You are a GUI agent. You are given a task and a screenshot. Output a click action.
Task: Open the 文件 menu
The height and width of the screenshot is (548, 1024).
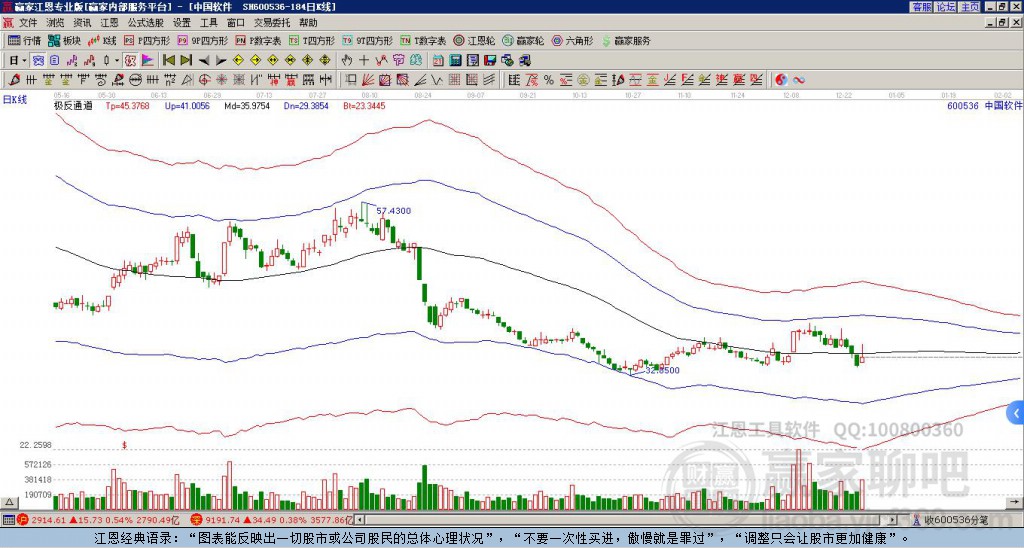click(28, 23)
